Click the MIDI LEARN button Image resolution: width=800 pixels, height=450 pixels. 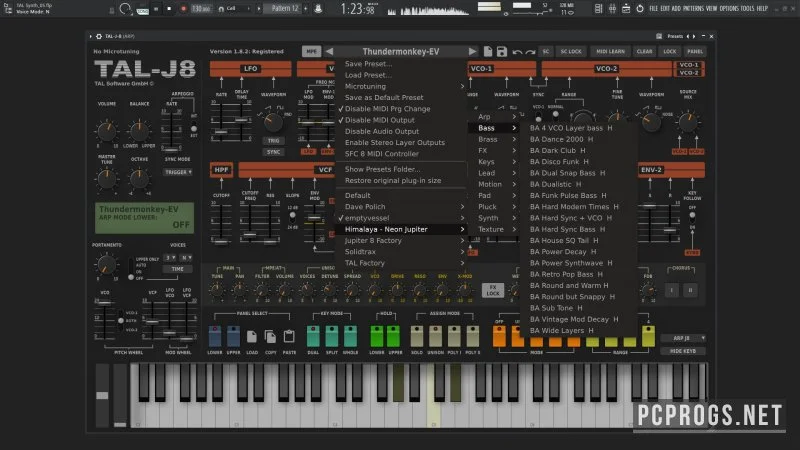610,52
